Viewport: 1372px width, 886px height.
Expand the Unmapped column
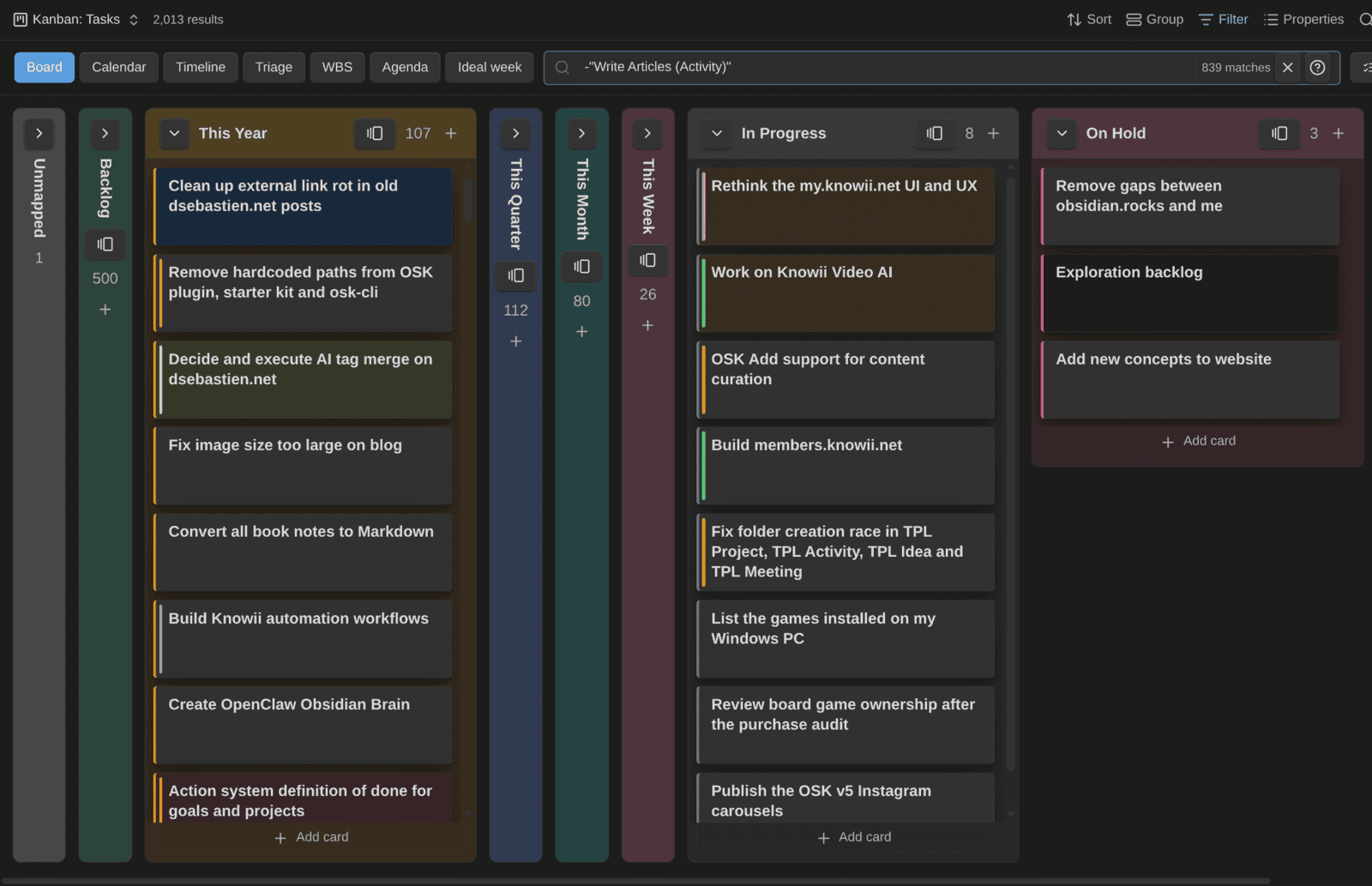[x=39, y=133]
